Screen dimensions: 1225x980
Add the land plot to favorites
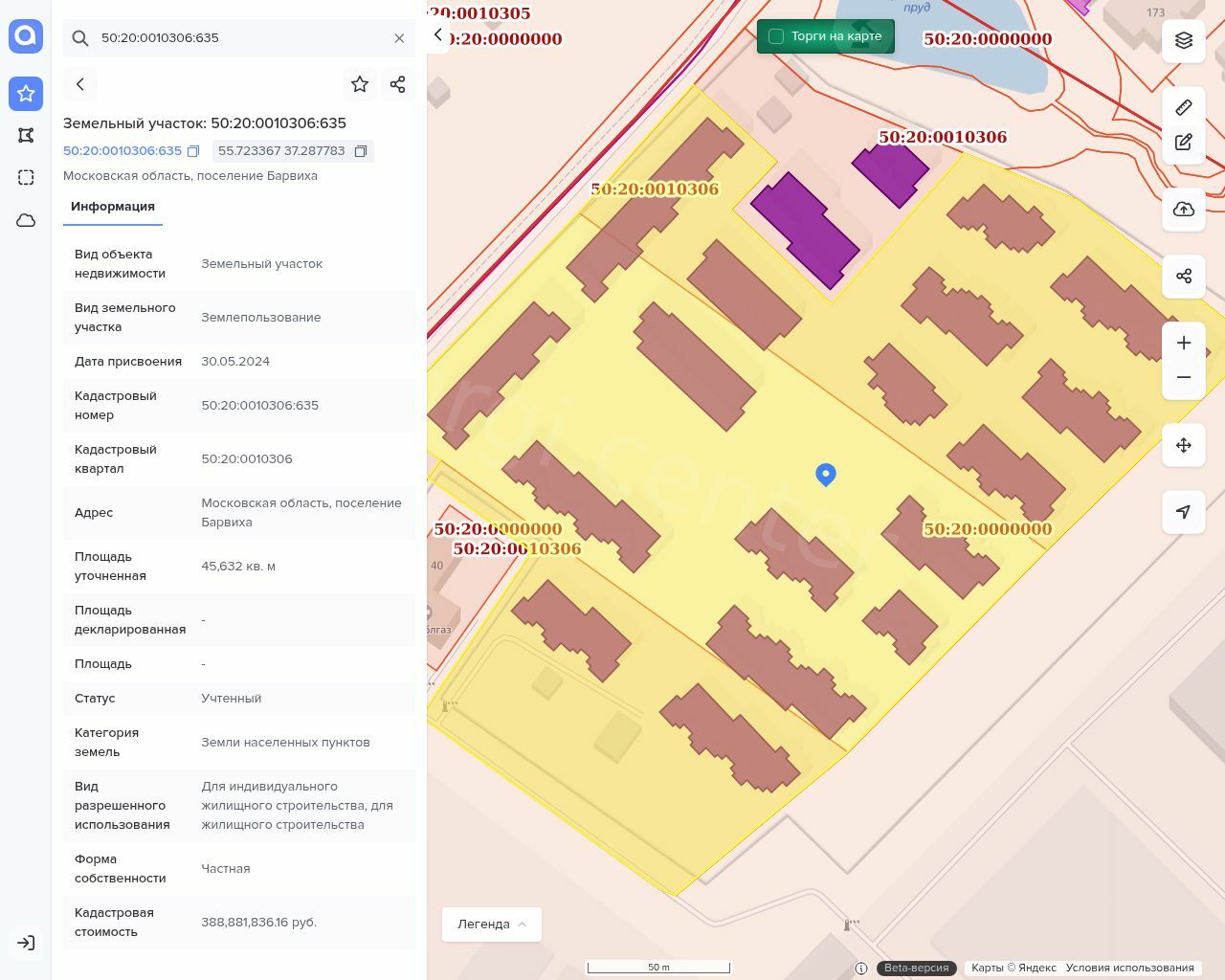pyautogui.click(x=360, y=84)
